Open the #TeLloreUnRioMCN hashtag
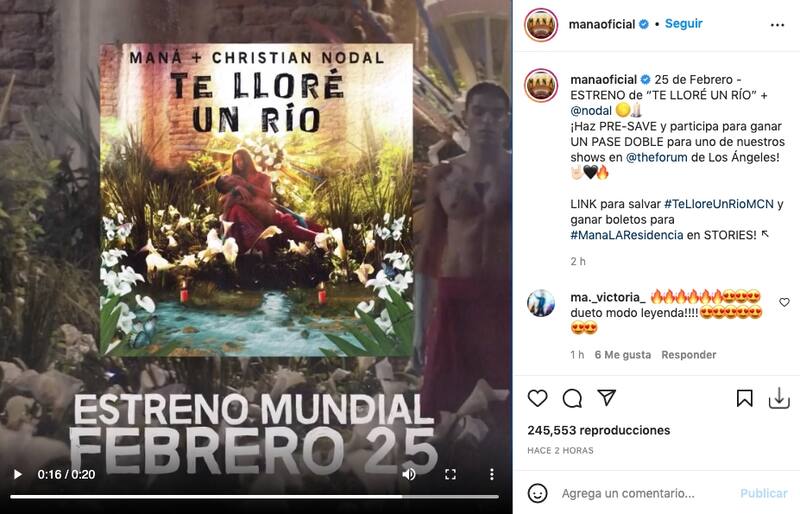This screenshot has width=800, height=514. pyautogui.click(x=718, y=204)
